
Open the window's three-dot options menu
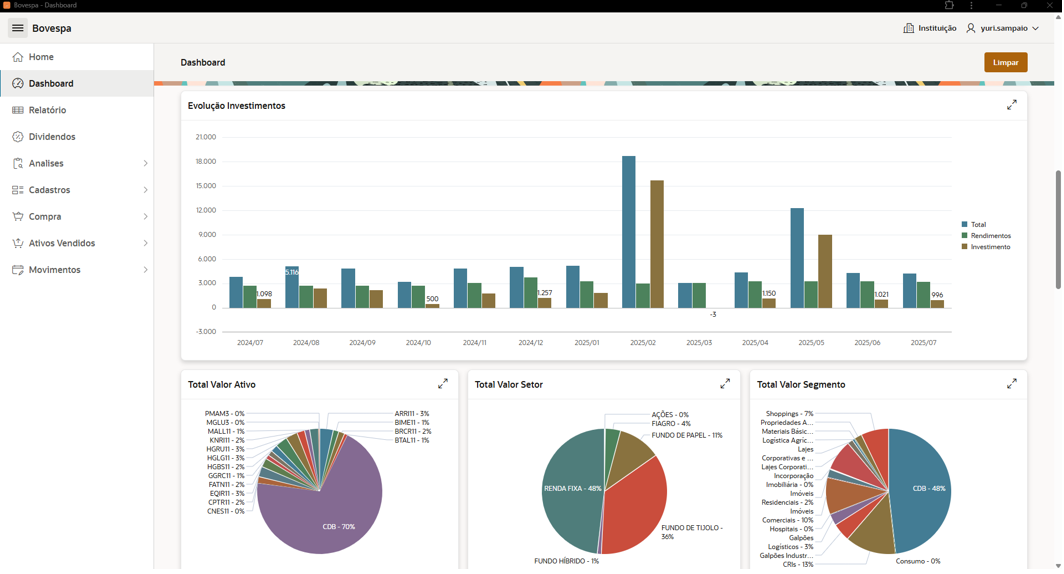pos(972,5)
